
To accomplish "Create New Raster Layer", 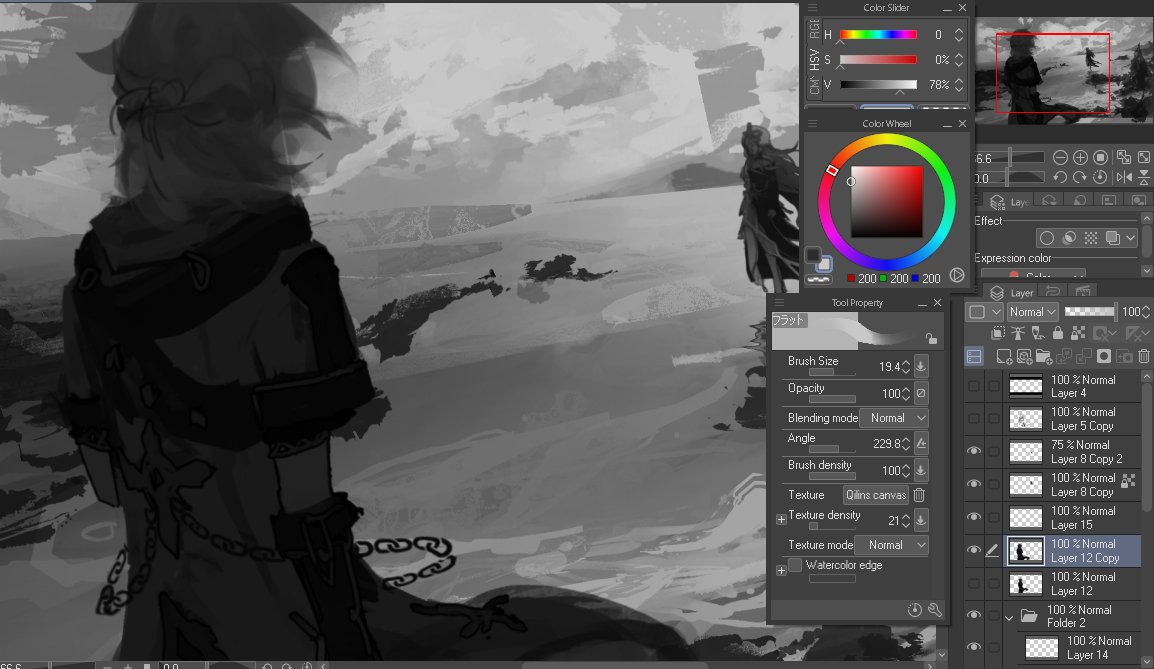I will (1004, 357).
